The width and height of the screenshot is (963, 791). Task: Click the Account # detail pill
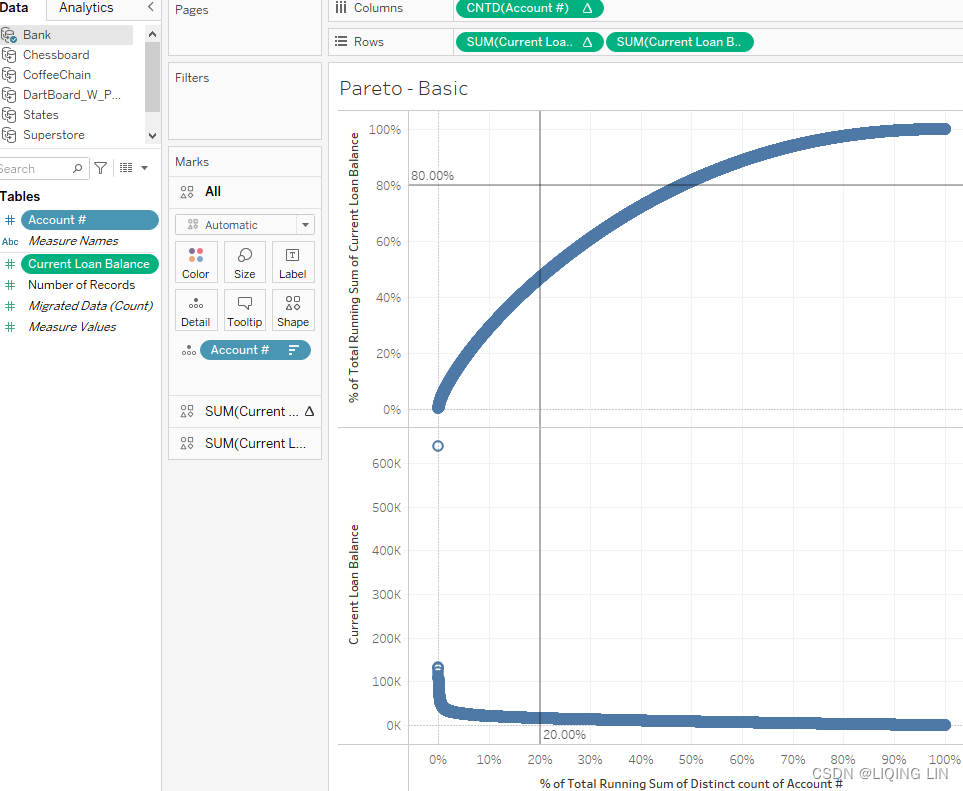click(255, 350)
